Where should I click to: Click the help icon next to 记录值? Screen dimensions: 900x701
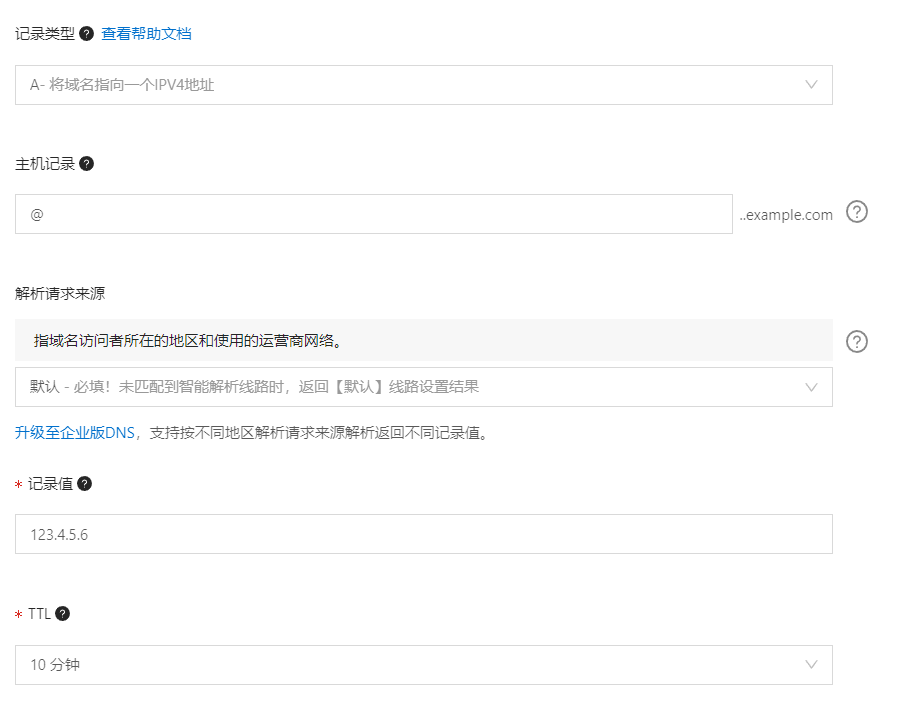point(85,484)
